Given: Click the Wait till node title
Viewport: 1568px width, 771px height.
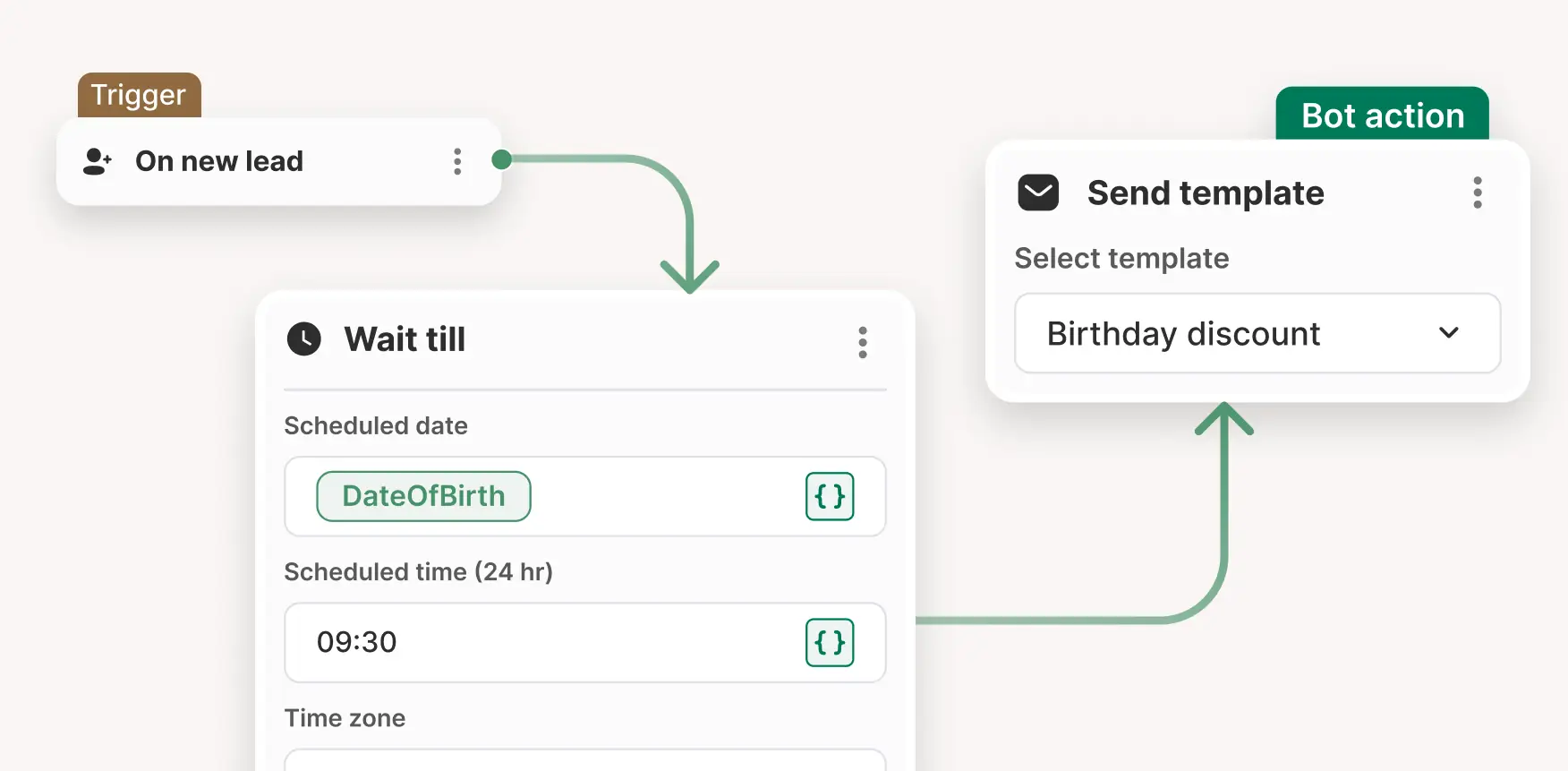Looking at the screenshot, I should pos(405,339).
